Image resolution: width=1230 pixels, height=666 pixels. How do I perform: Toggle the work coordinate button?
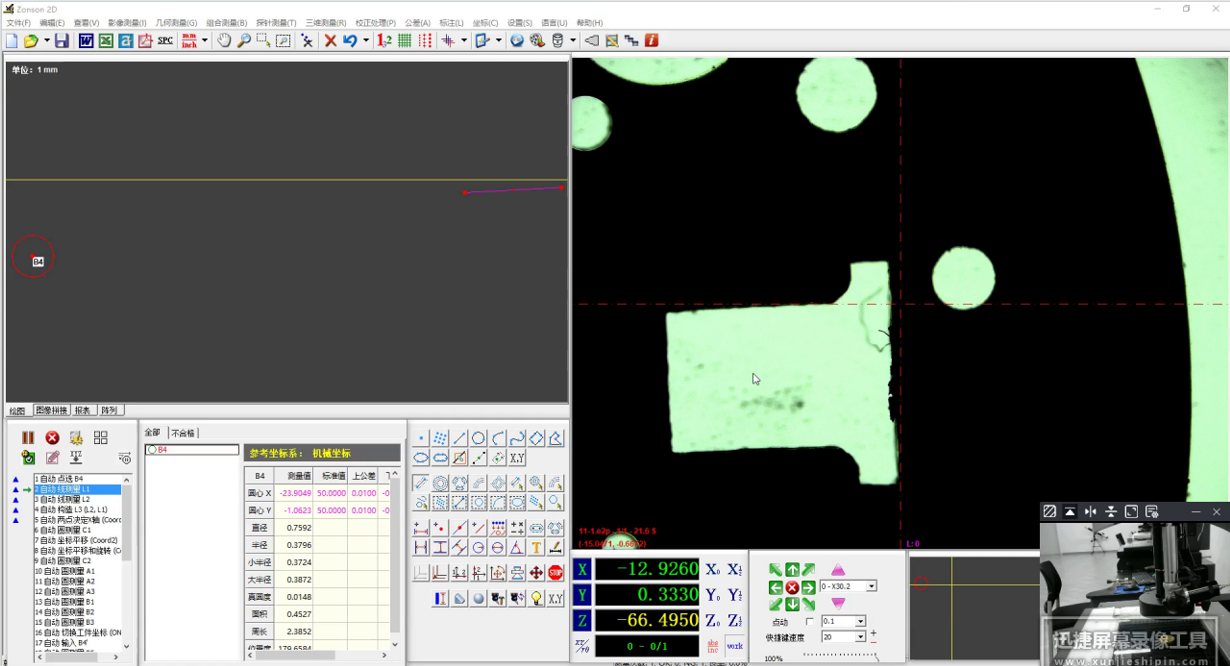[x=735, y=646]
